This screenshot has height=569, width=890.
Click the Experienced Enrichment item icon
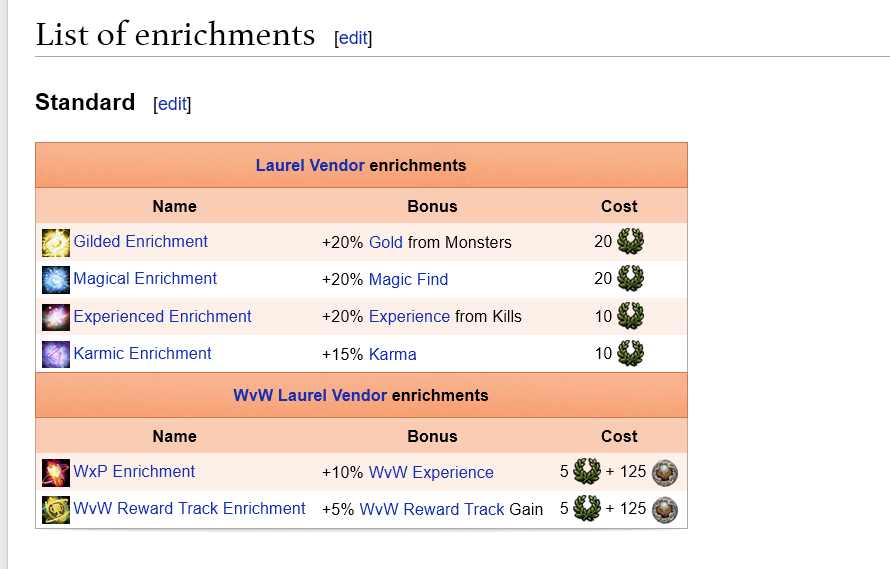56,317
